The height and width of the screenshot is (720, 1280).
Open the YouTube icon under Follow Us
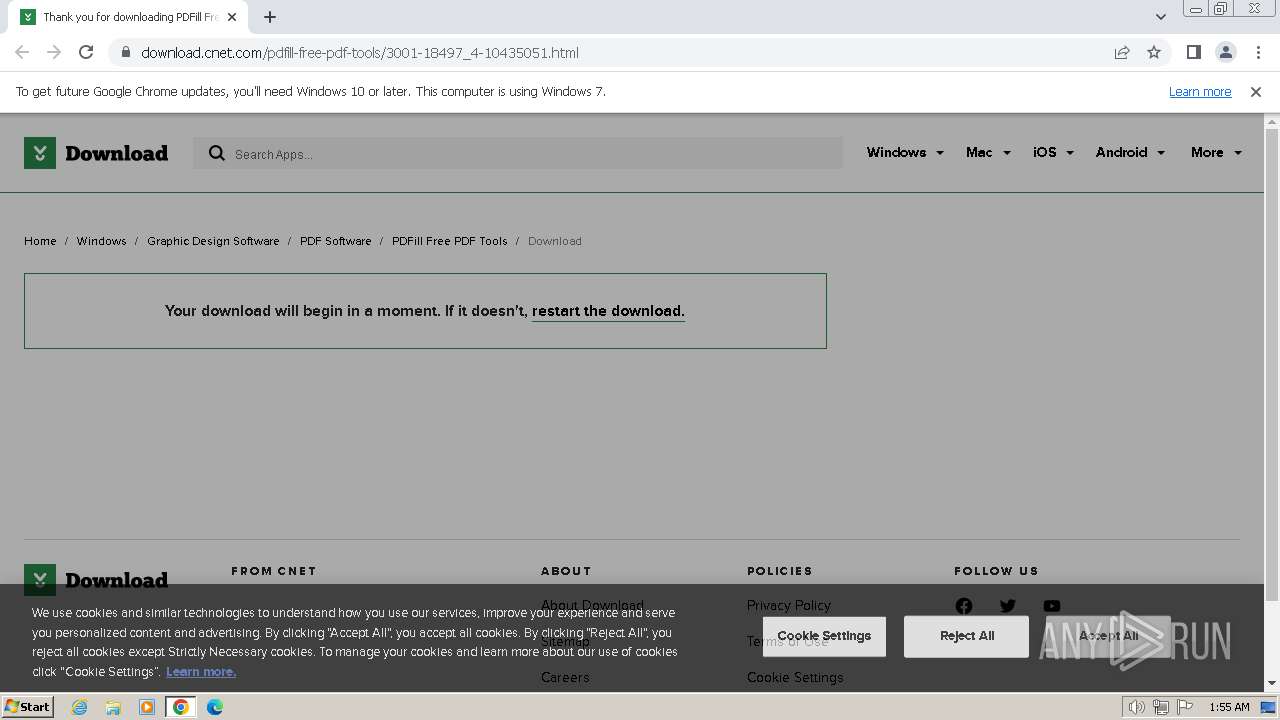tap(1052, 606)
